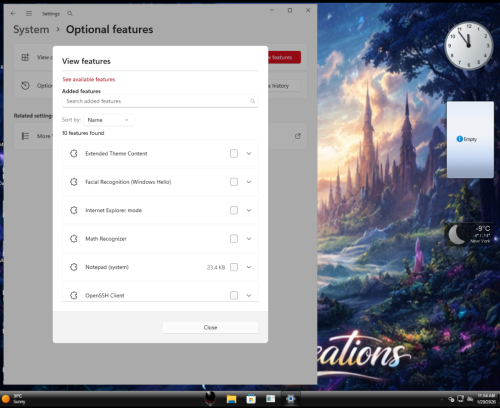The width and height of the screenshot is (500, 408).
Task: Close the View features dialog
Action: coord(210,327)
